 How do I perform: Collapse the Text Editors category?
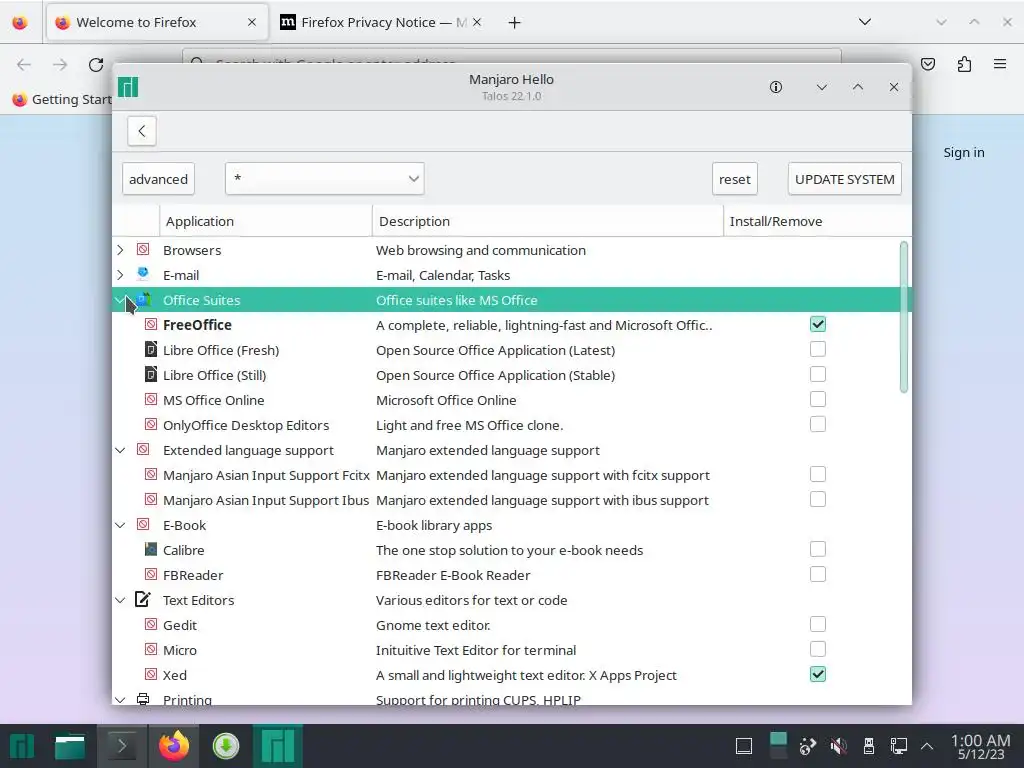tap(120, 600)
